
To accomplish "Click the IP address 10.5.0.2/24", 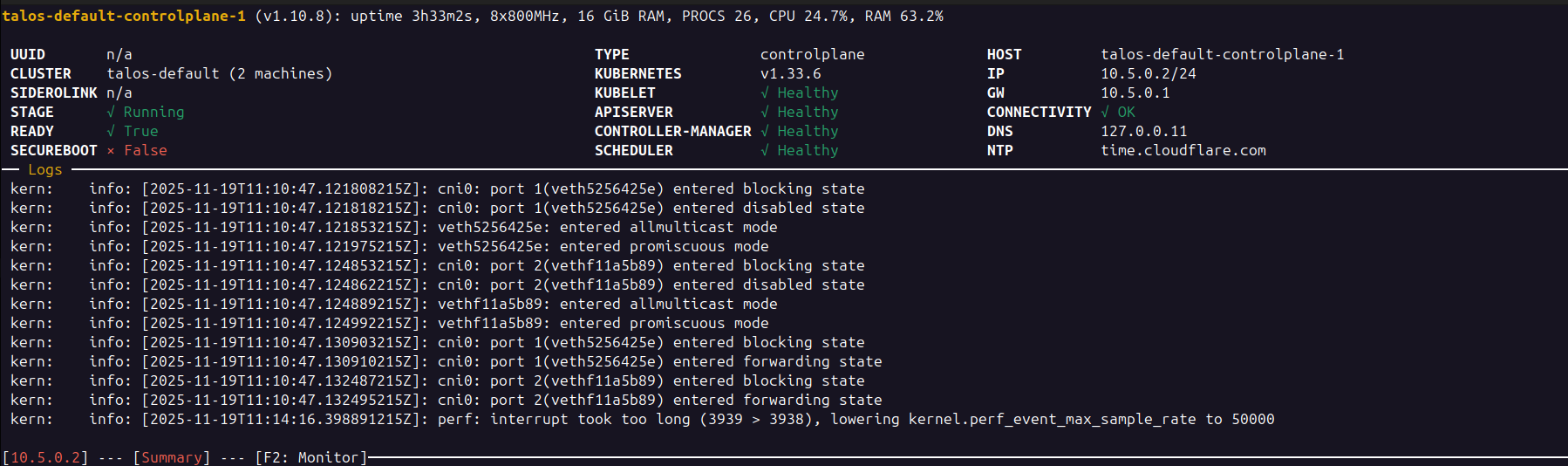I will pos(1148,74).
